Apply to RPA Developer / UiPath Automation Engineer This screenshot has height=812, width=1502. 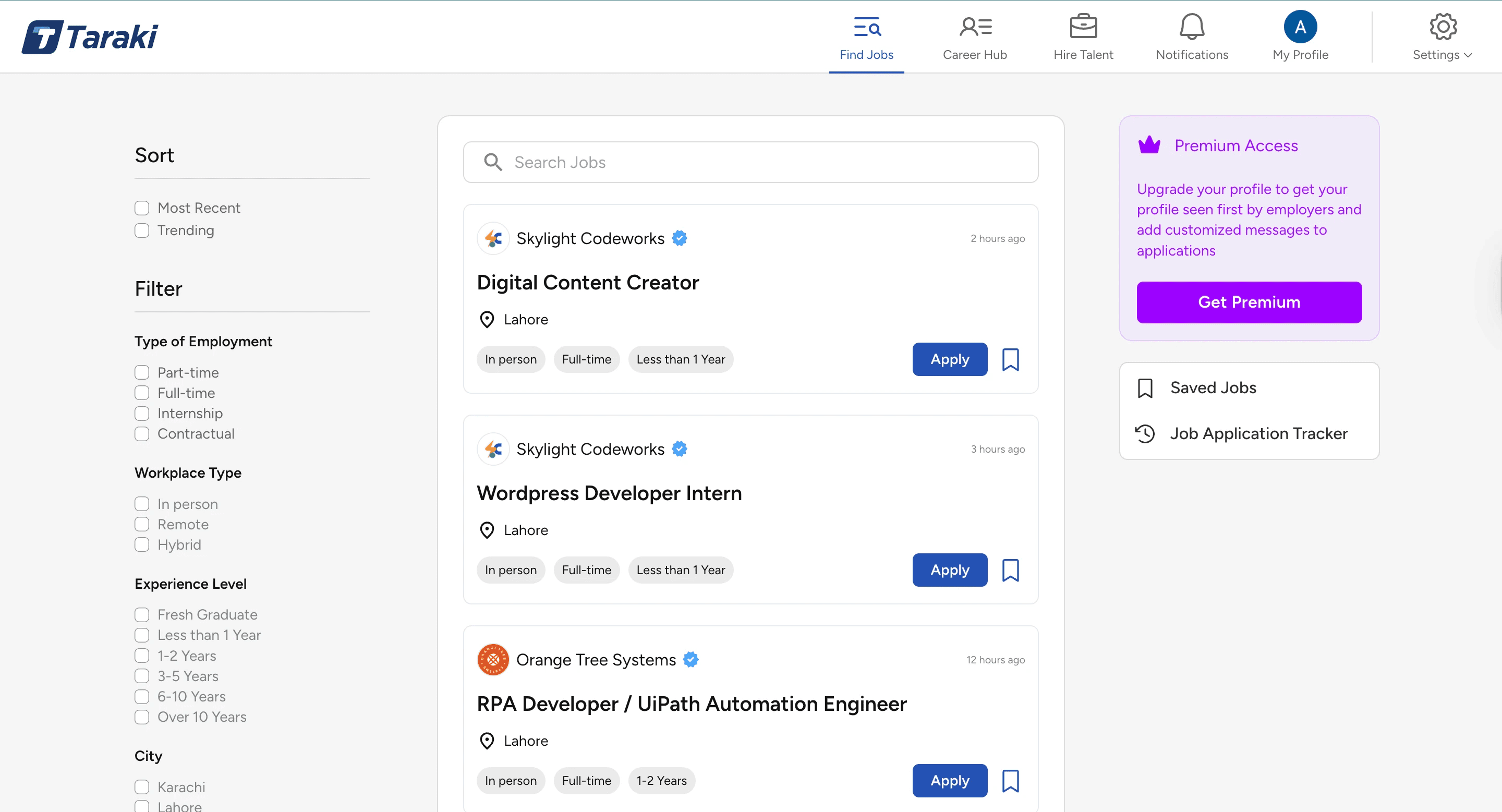pos(949,781)
